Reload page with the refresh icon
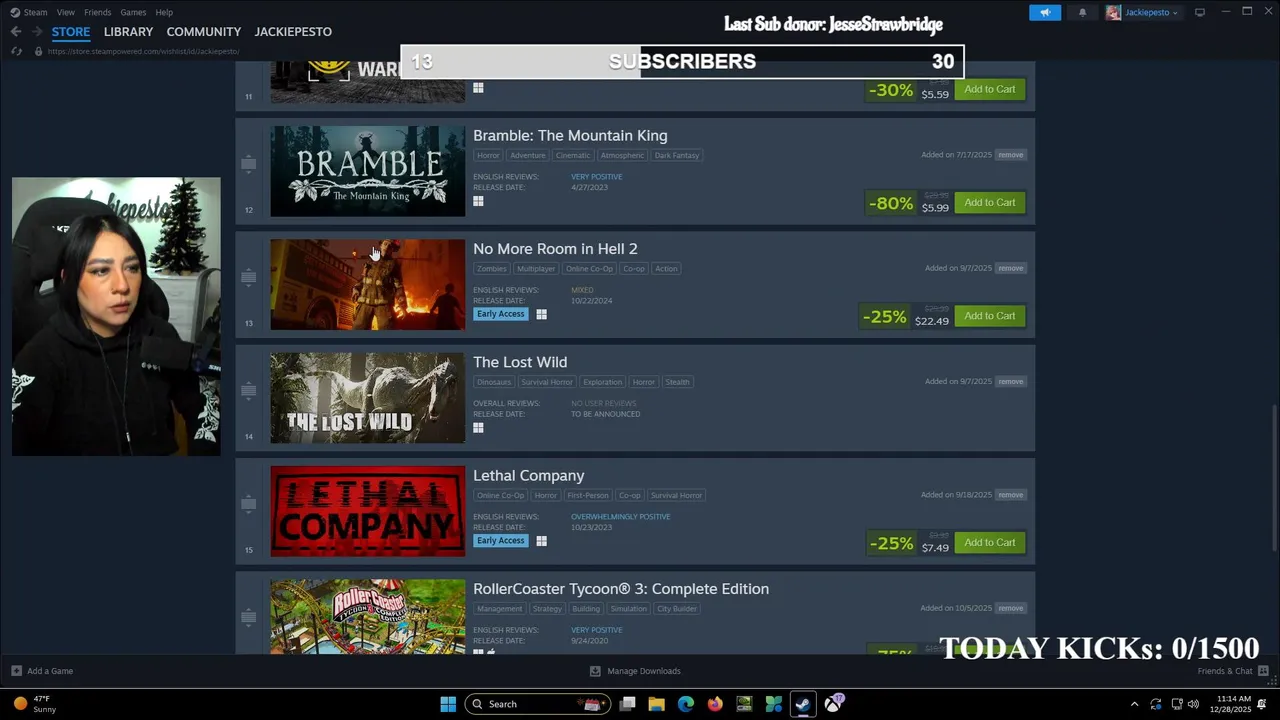Viewport: 1280px width, 720px height. pyautogui.click(x=16, y=51)
